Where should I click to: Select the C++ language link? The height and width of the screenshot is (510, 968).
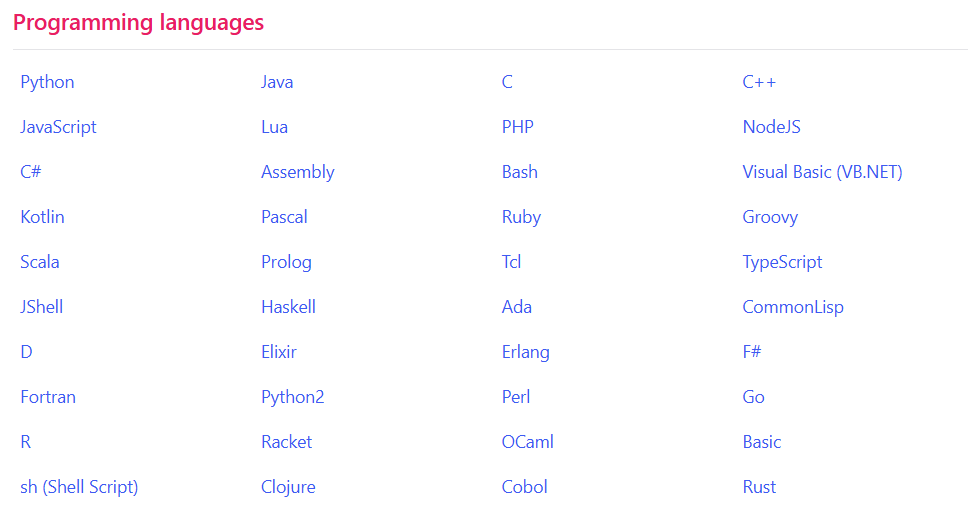[x=759, y=82]
